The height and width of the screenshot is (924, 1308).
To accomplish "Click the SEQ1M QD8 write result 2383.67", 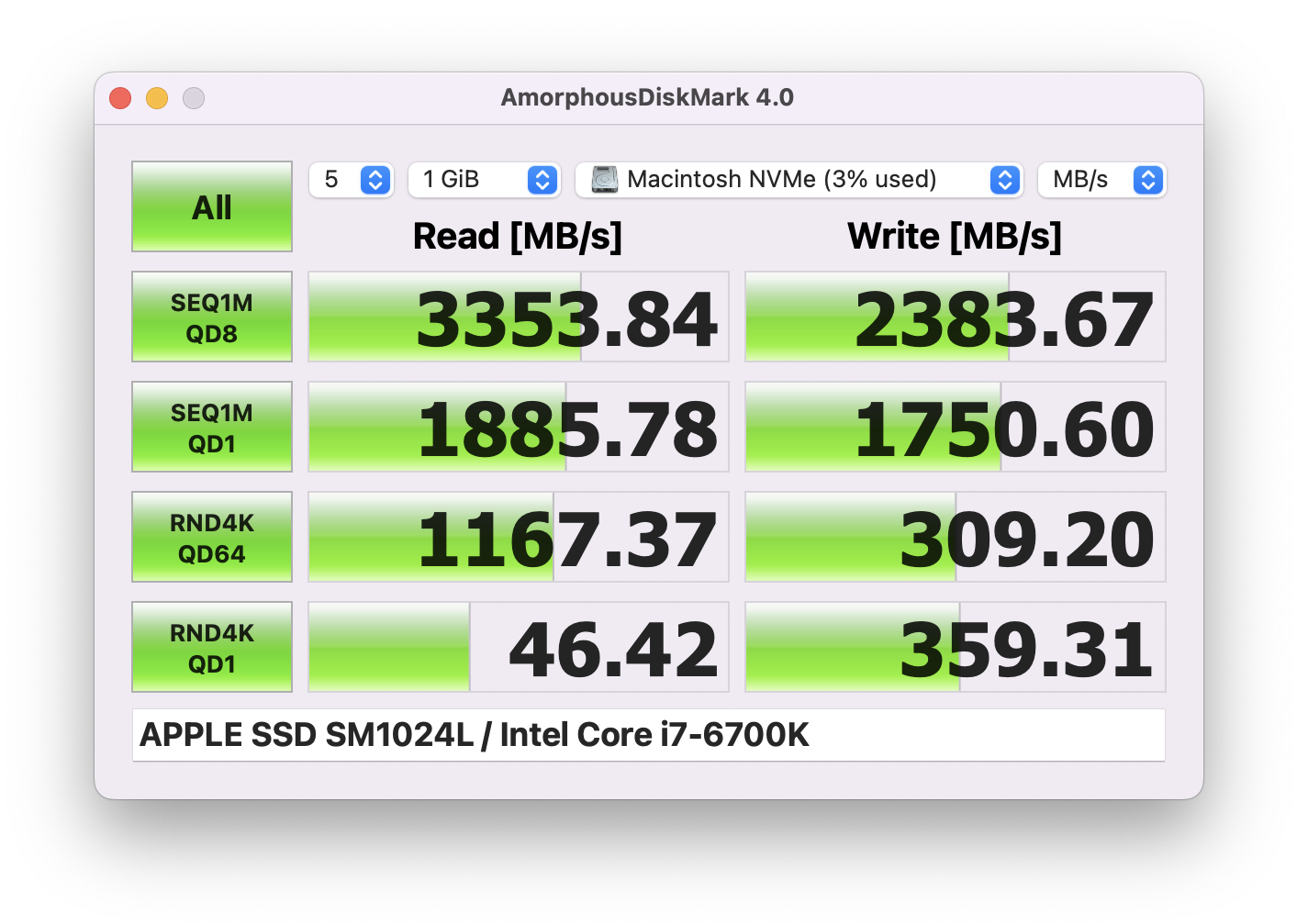I will click(x=956, y=317).
